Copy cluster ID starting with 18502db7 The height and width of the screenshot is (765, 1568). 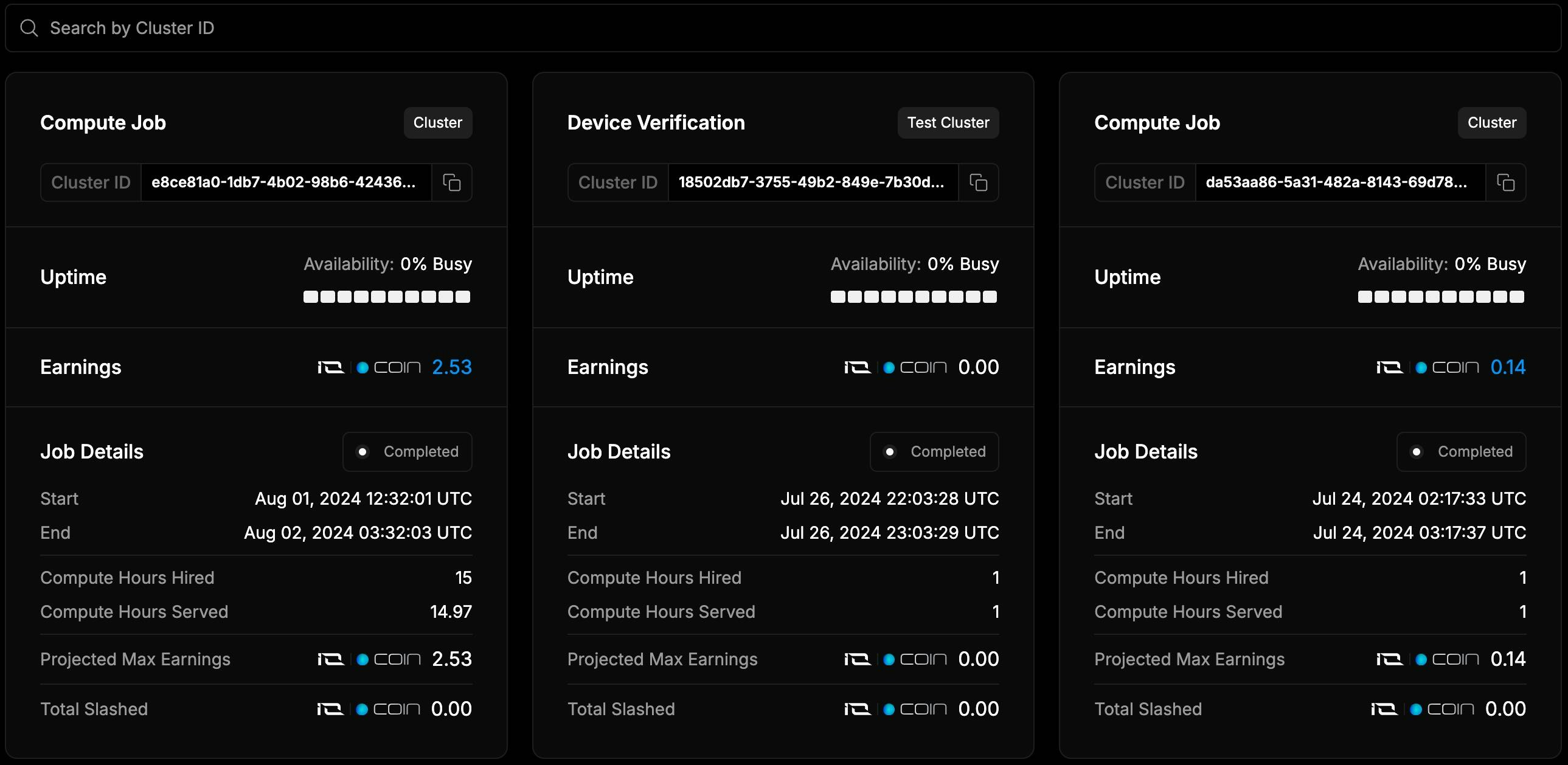tap(978, 182)
